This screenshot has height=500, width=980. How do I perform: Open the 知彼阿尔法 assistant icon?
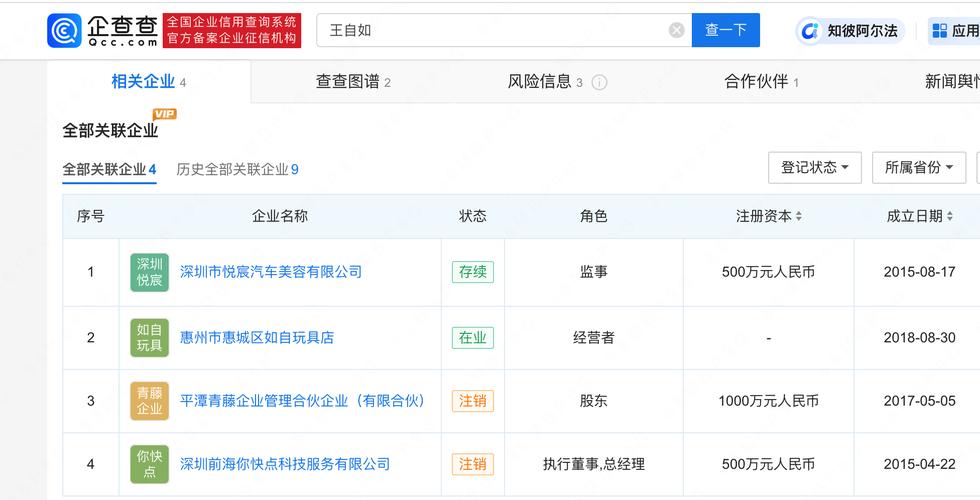click(810, 31)
